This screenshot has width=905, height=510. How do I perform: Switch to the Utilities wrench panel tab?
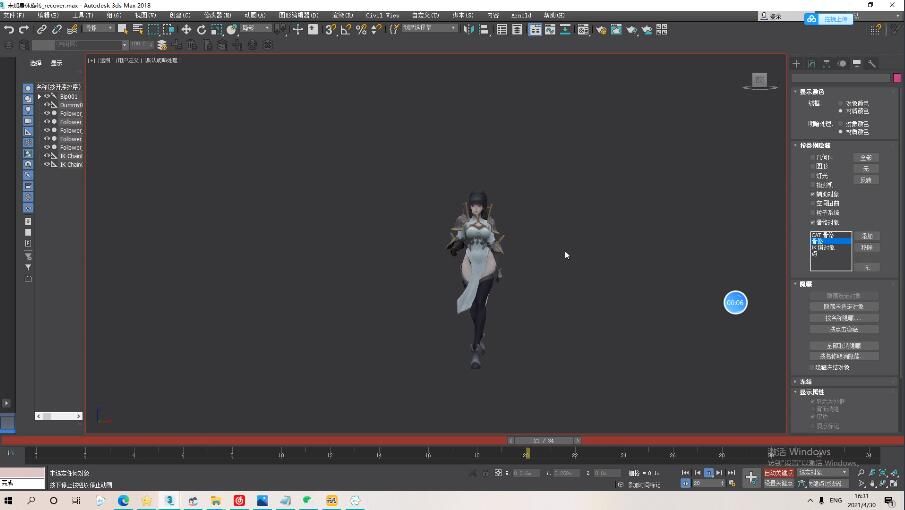click(x=872, y=63)
